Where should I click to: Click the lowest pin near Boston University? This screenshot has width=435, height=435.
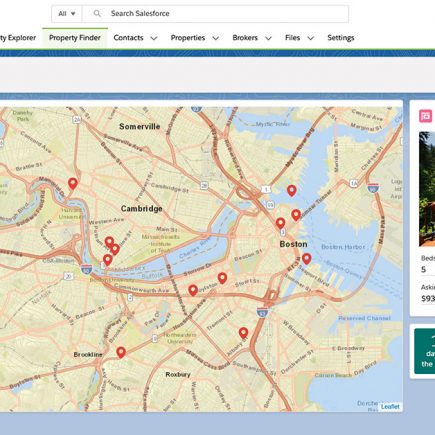click(x=107, y=260)
